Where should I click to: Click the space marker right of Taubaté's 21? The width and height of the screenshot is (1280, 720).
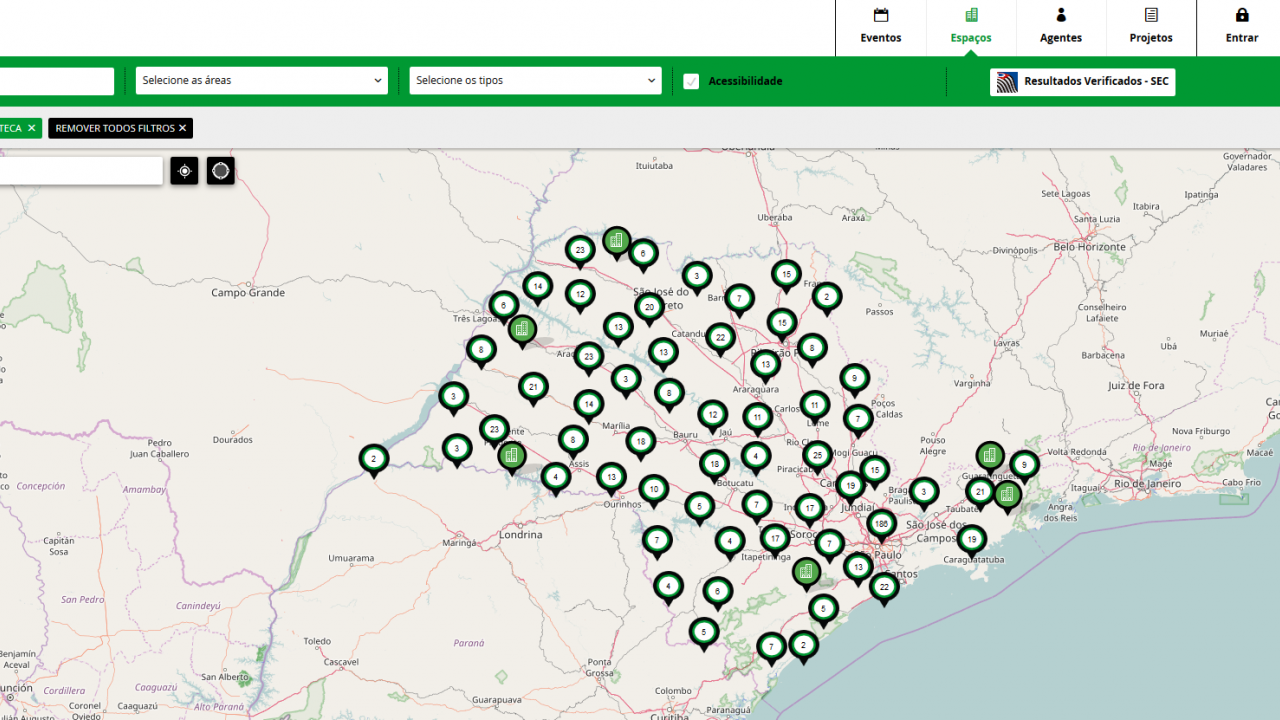[1007, 496]
